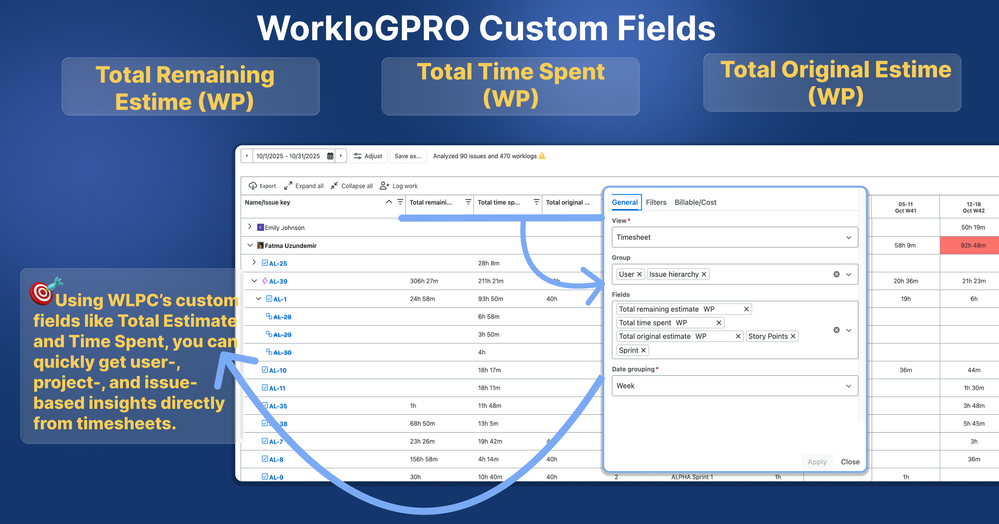Click the yellow warning icon after worklogs
The height and width of the screenshot is (524, 999).
[542, 156]
